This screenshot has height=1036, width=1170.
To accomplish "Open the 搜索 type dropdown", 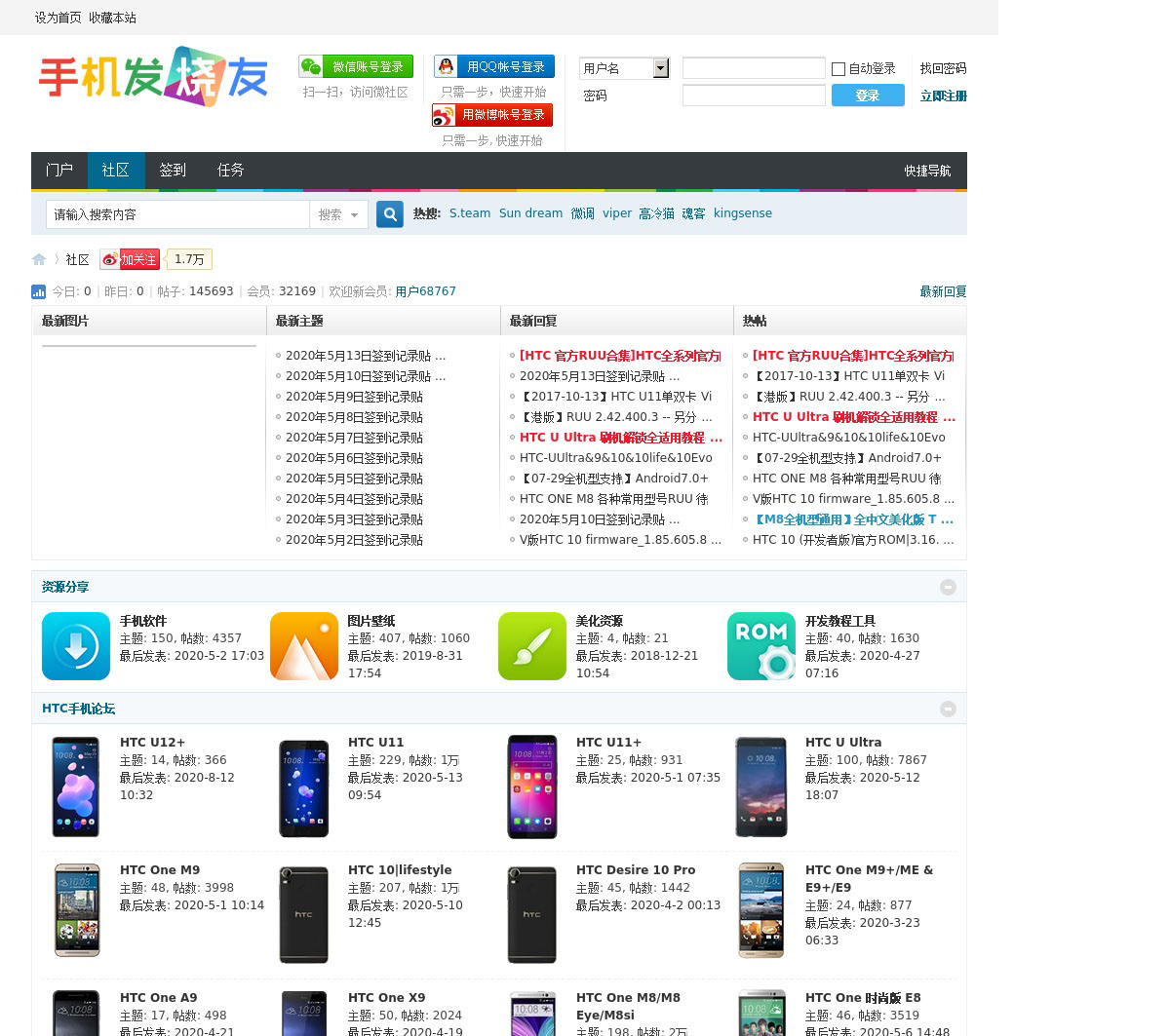I will point(338,214).
